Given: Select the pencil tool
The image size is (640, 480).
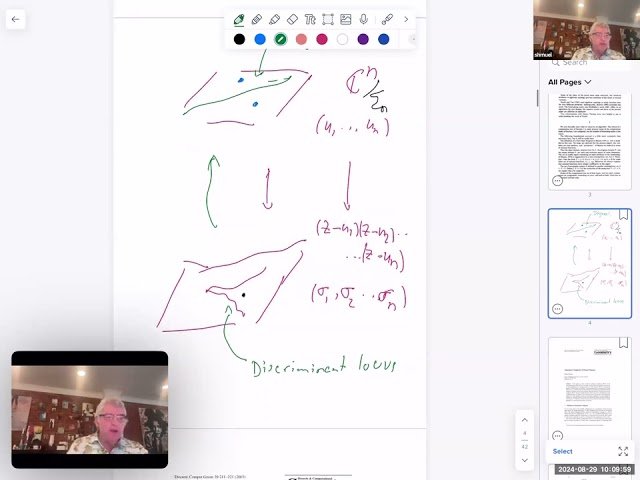Looking at the screenshot, I should [x=257, y=19].
